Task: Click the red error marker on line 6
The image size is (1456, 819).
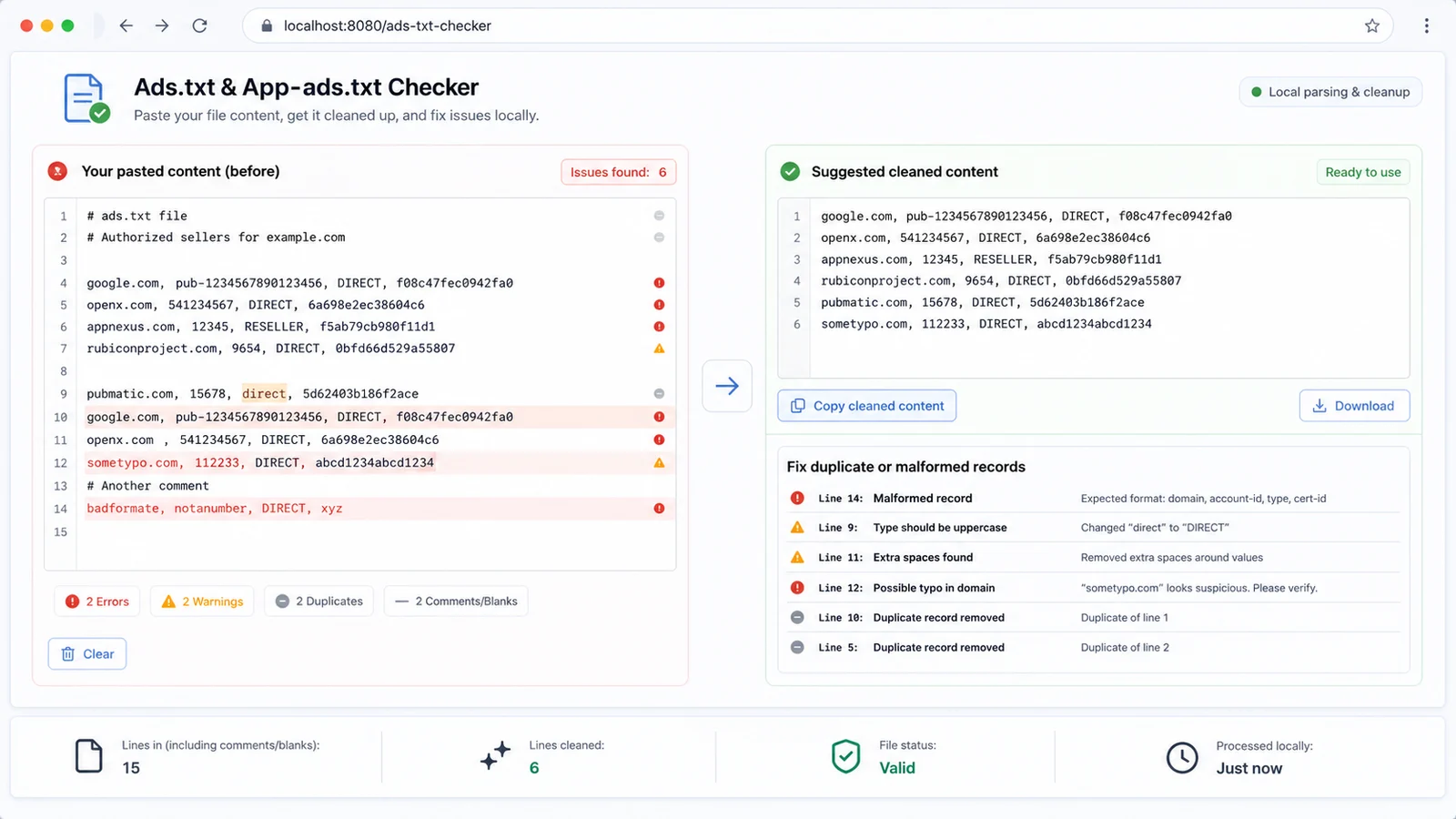Action: [659, 327]
